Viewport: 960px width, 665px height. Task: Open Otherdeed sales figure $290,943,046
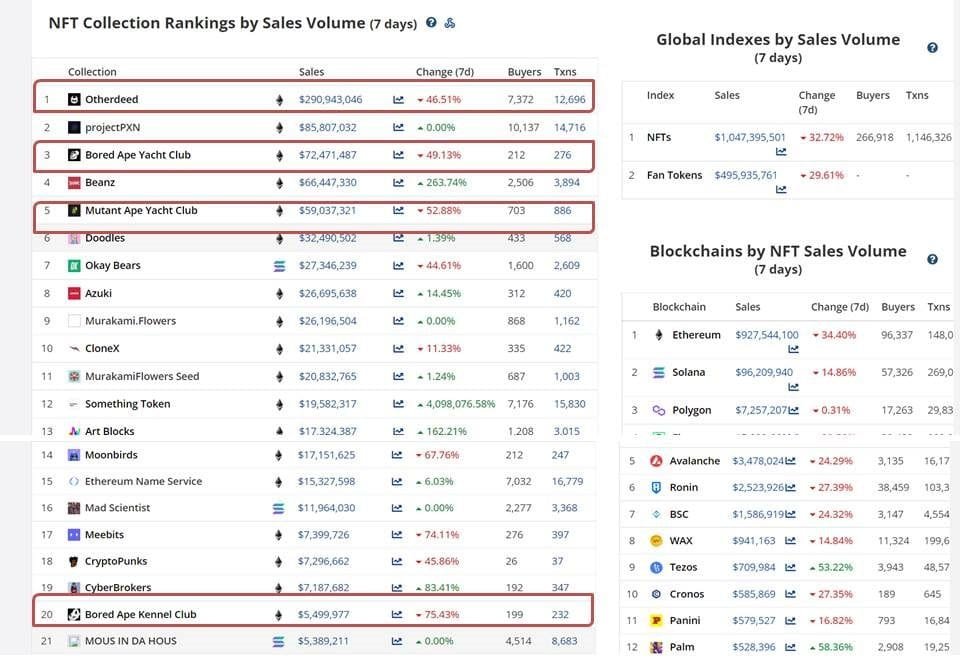click(x=330, y=100)
